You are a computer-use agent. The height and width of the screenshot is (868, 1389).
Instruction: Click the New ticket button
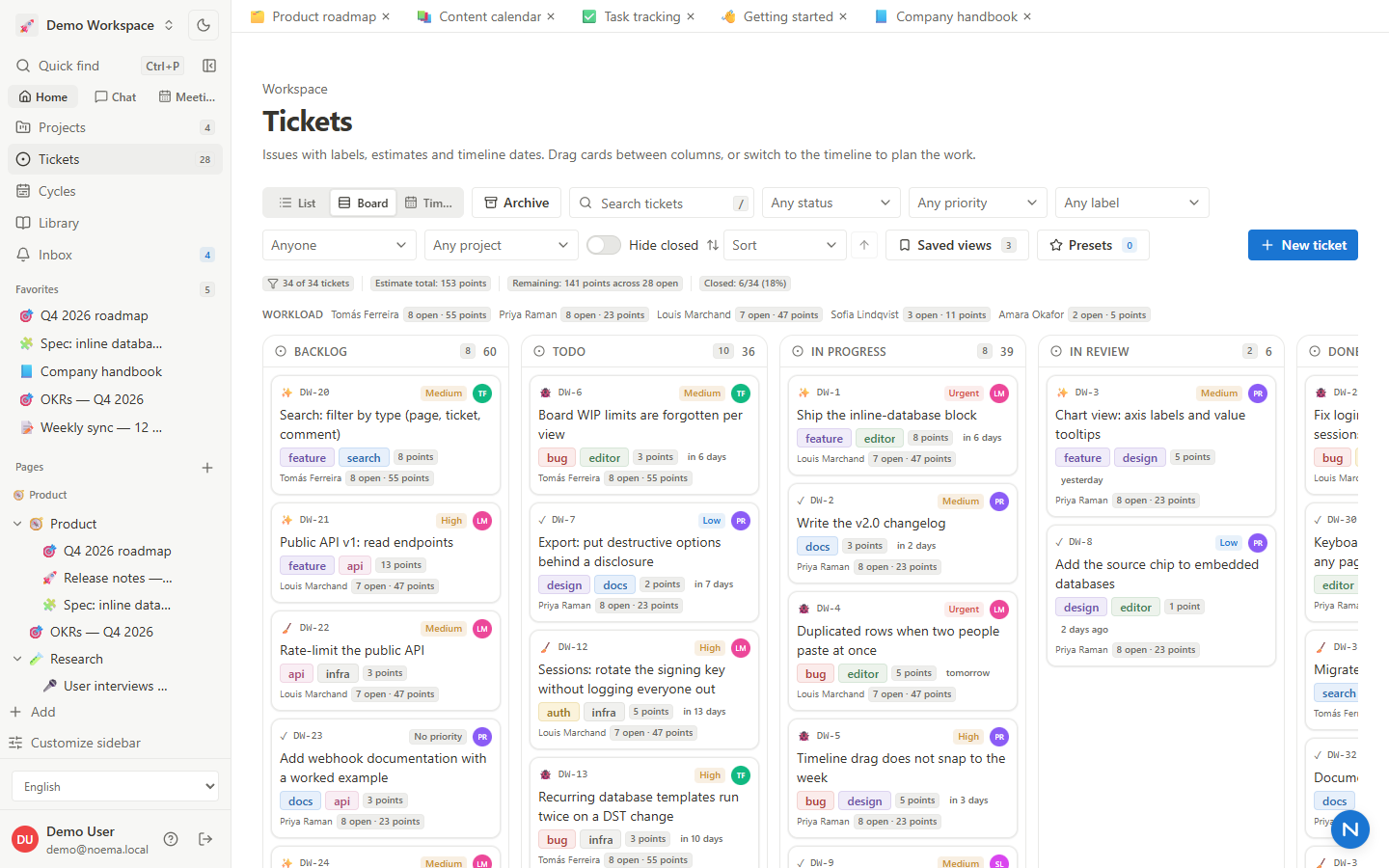[x=1303, y=245]
